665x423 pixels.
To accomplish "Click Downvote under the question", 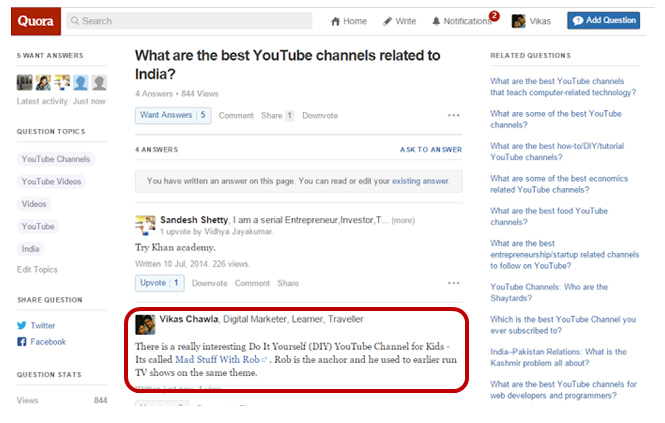I will tap(320, 115).
